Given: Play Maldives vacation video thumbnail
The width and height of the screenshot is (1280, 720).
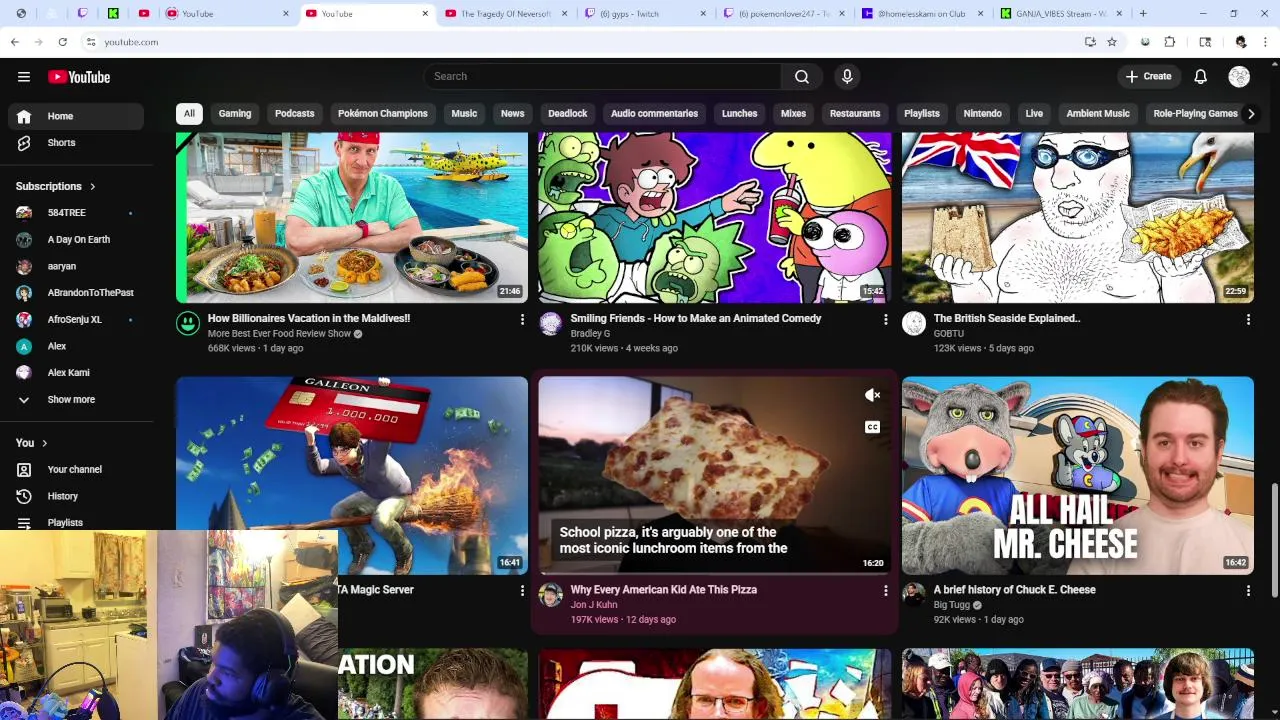Looking at the screenshot, I should (352, 217).
